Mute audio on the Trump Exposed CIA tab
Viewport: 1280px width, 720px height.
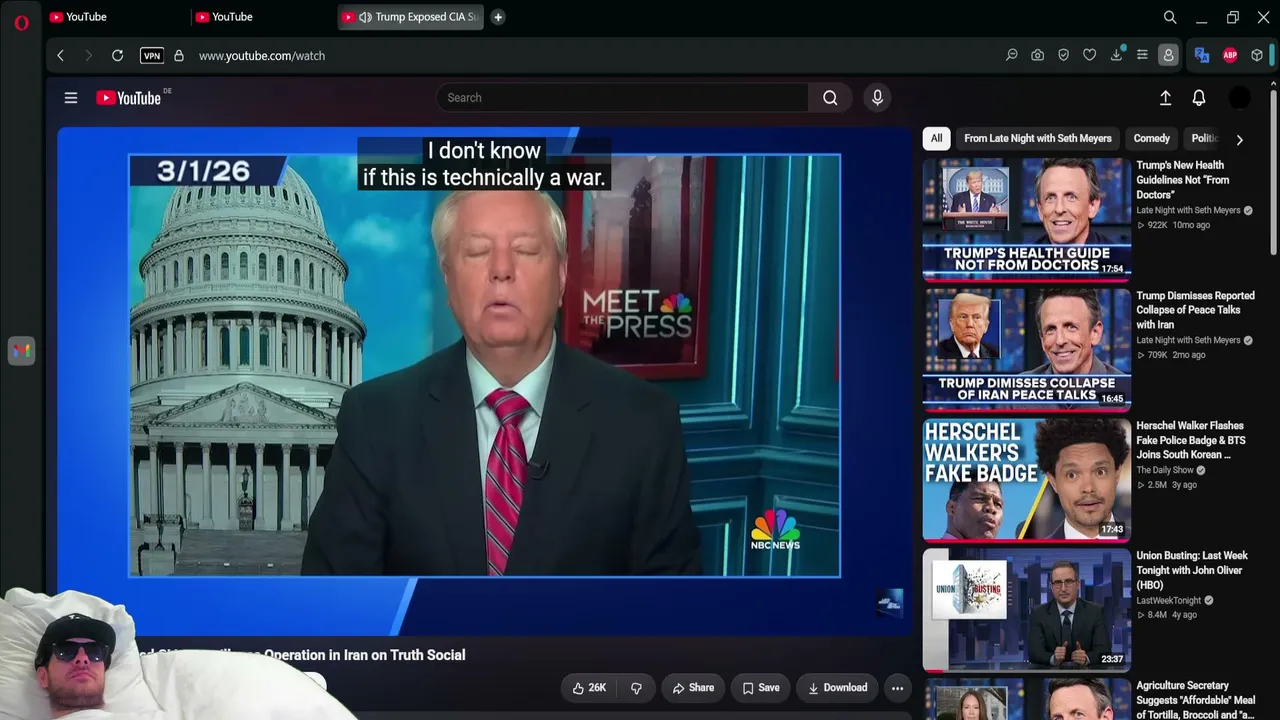365,17
